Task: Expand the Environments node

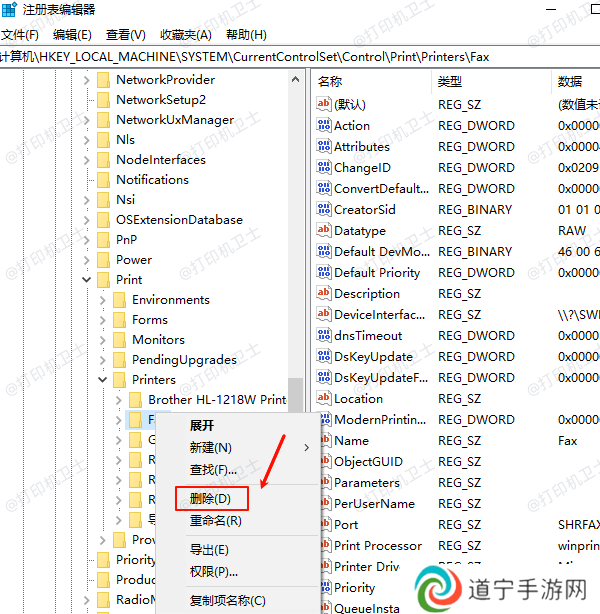Action: point(103,300)
